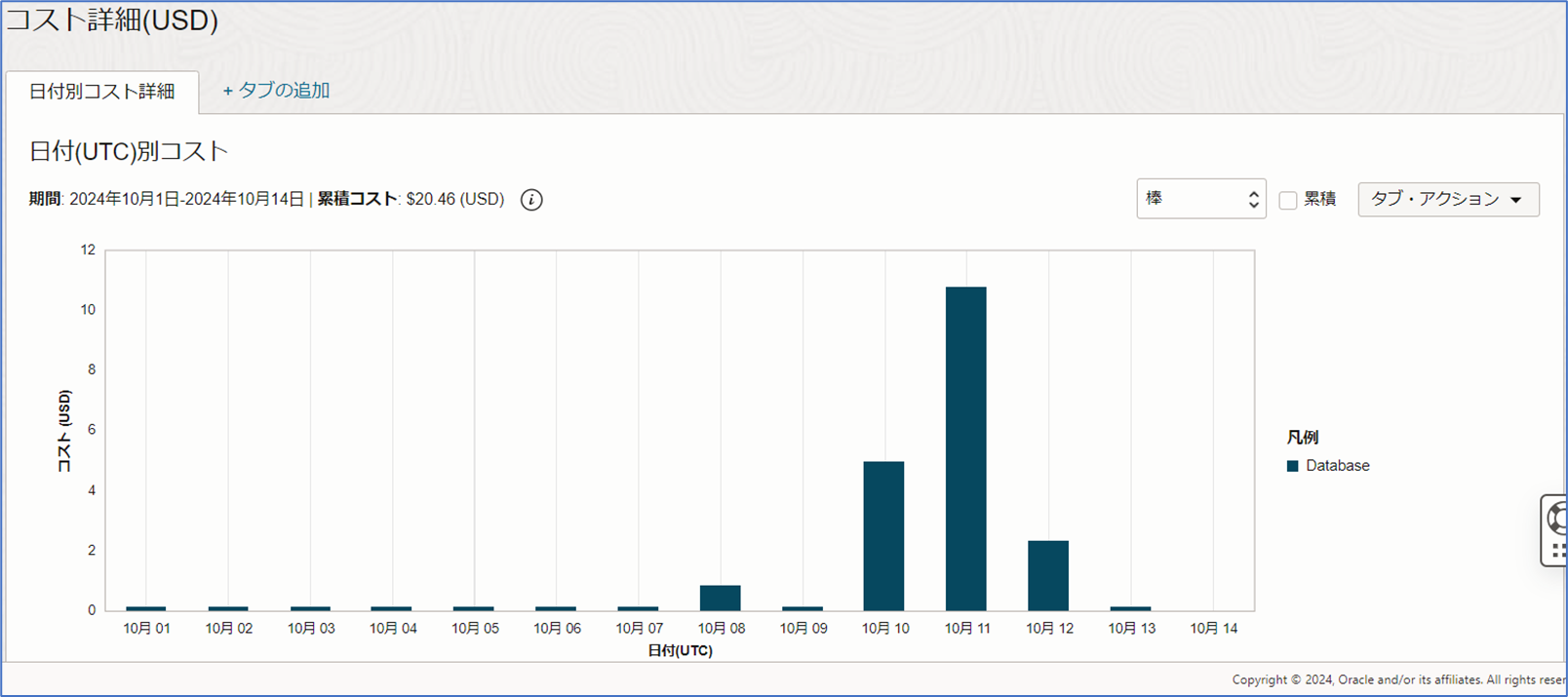Image resolution: width=1568 pixels, height=697 pixels.
Task: Click the コスト詳細(USD) page title
Action: [112, 19]
